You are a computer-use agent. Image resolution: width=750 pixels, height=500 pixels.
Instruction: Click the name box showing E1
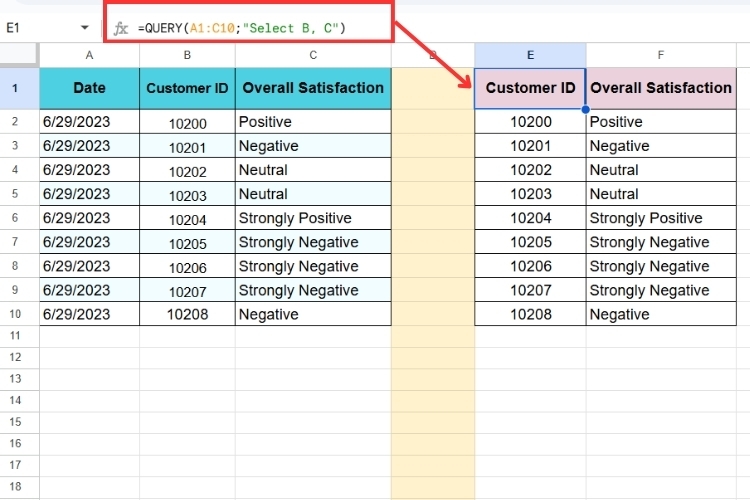point(13,28)
